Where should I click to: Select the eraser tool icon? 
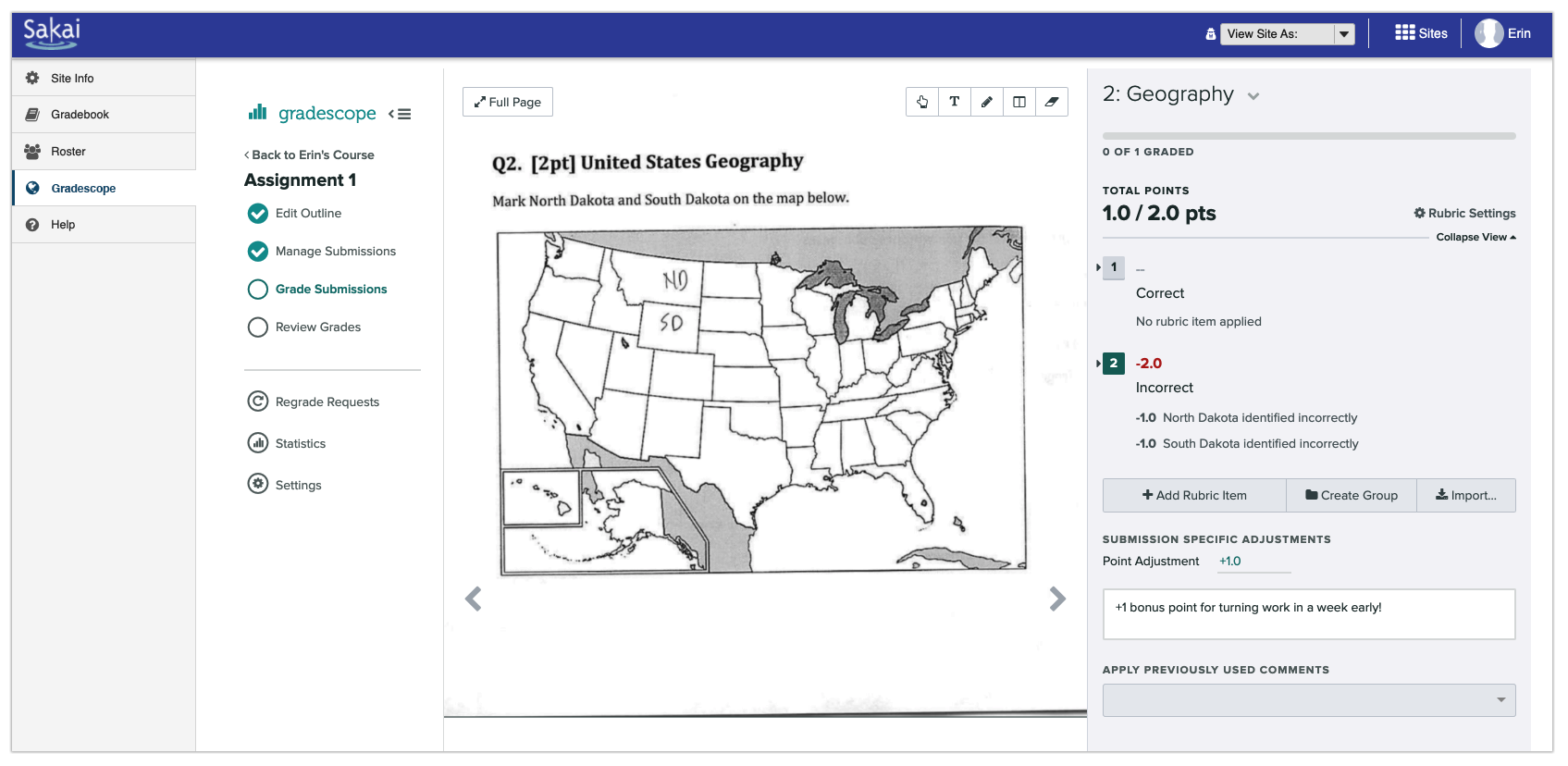(1052, 102)
